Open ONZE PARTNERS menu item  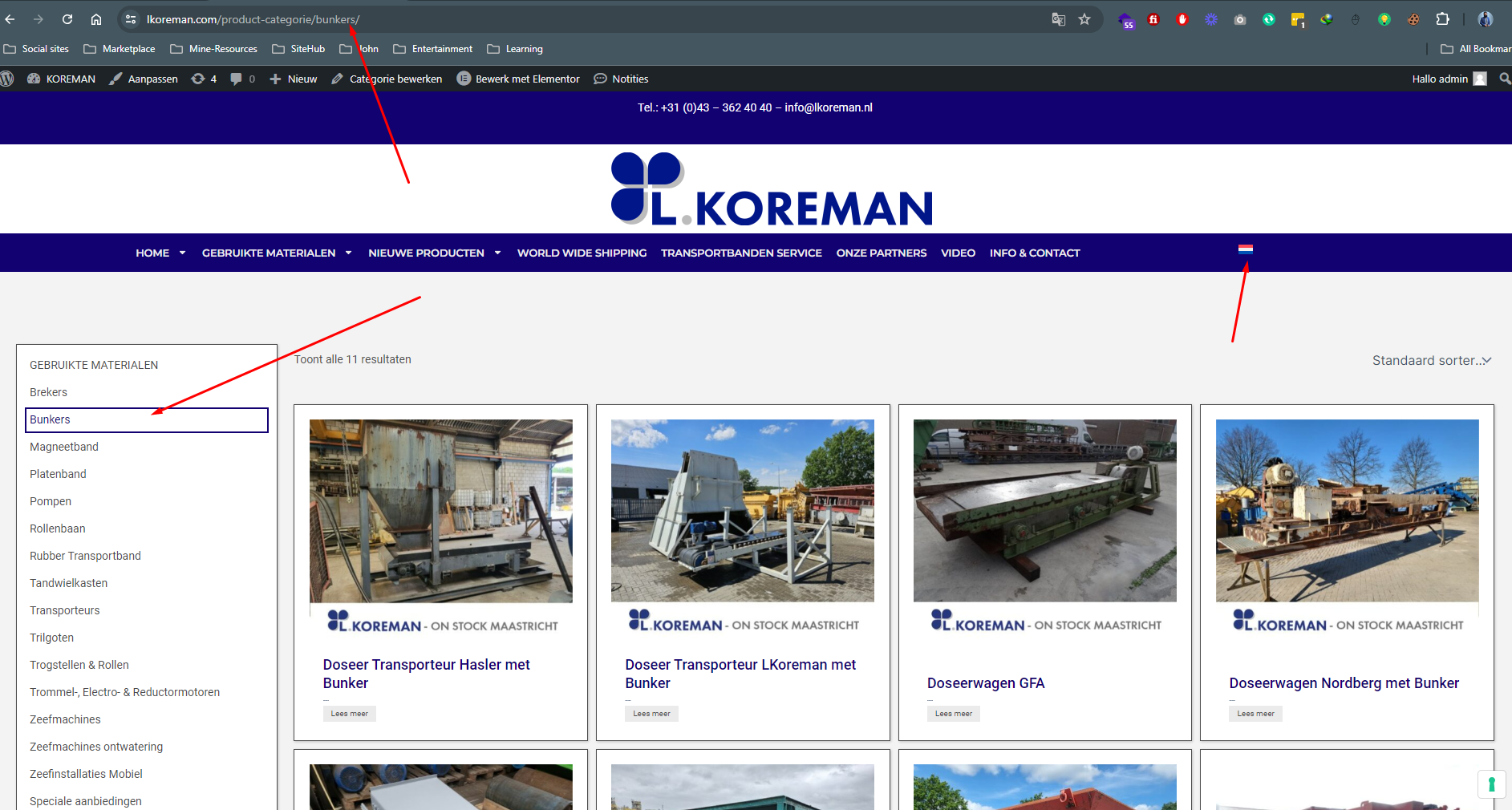click(x=882, y=253)
